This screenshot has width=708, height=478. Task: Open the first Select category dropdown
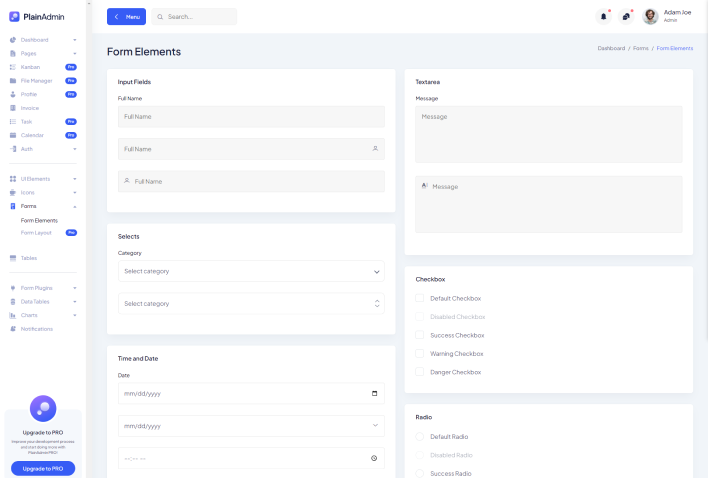(x=250, y=271)
